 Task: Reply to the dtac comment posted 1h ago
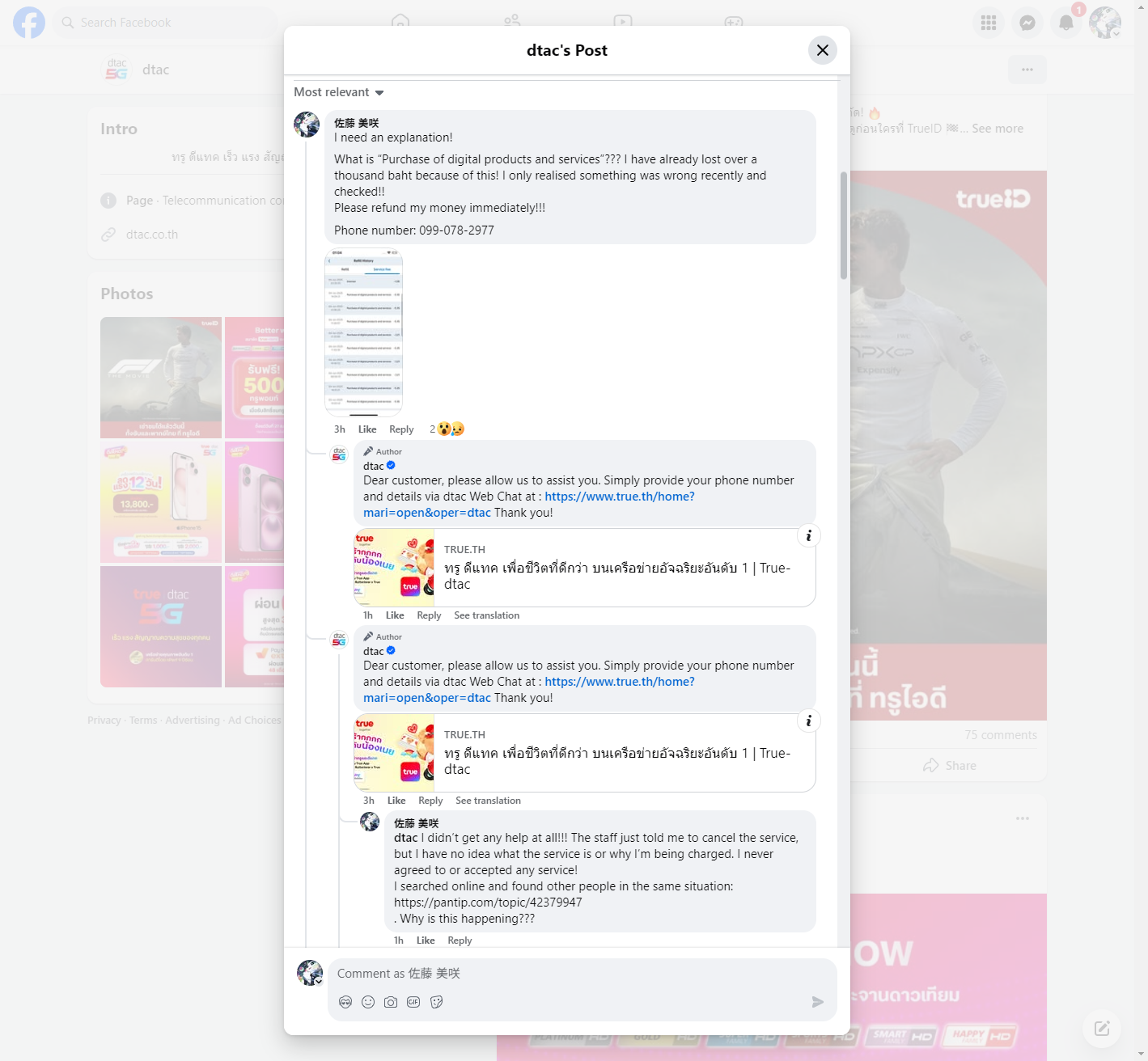tap(429, 615)
